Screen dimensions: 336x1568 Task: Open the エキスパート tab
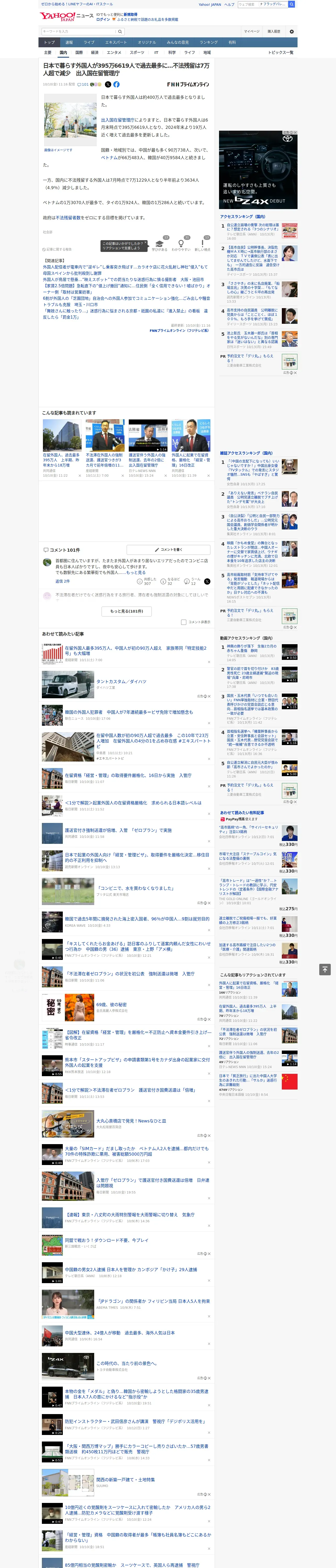coord(116,43)
